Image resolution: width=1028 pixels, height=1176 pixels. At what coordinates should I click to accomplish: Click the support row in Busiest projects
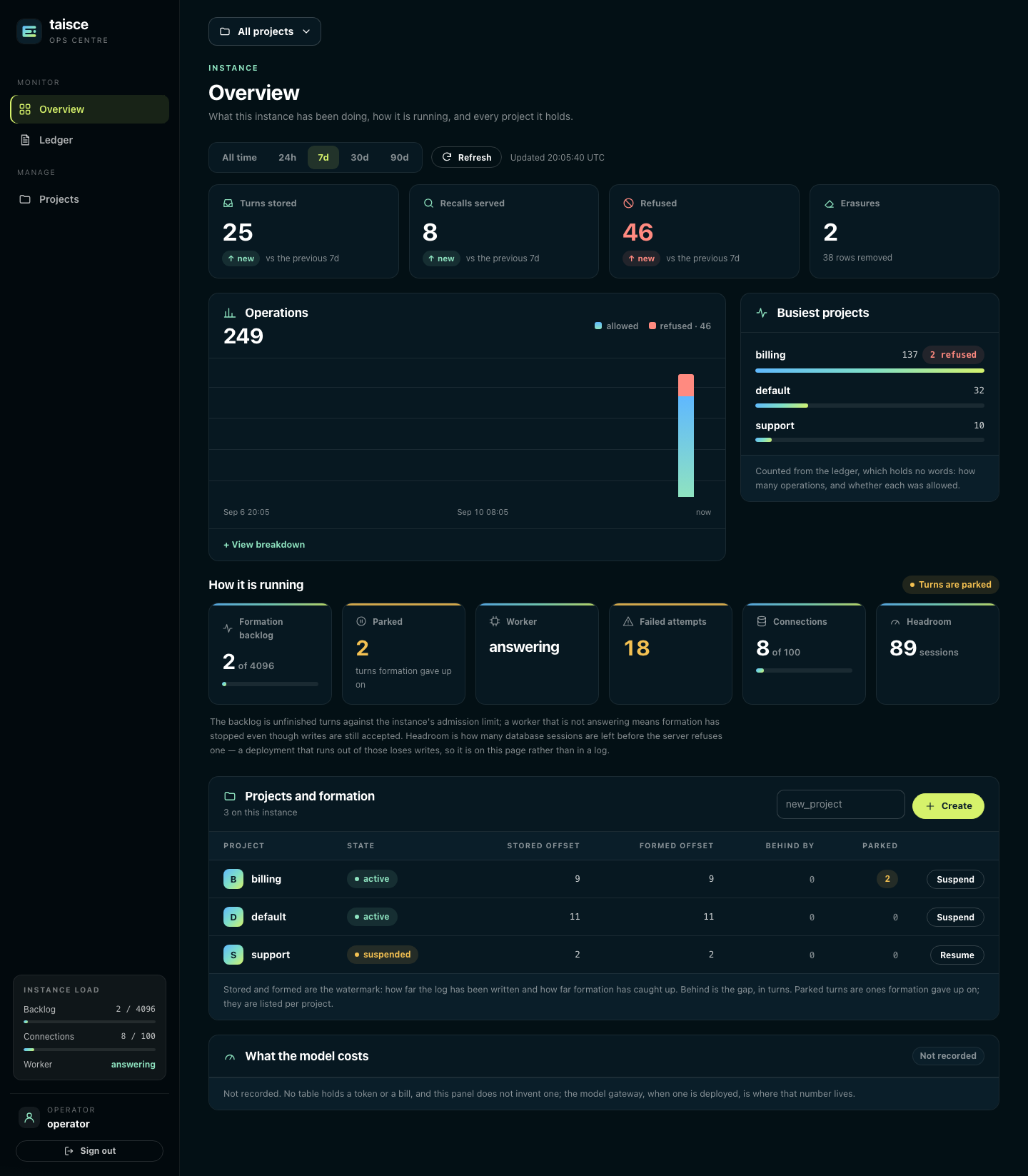point(870,432)
